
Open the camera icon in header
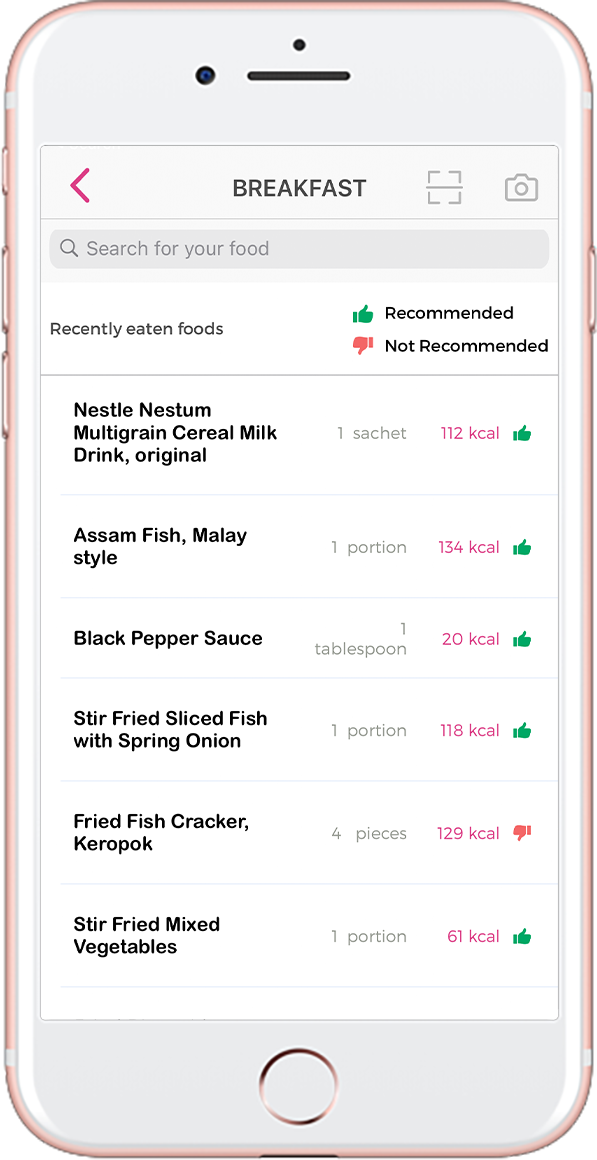click(x=522, y=188)
